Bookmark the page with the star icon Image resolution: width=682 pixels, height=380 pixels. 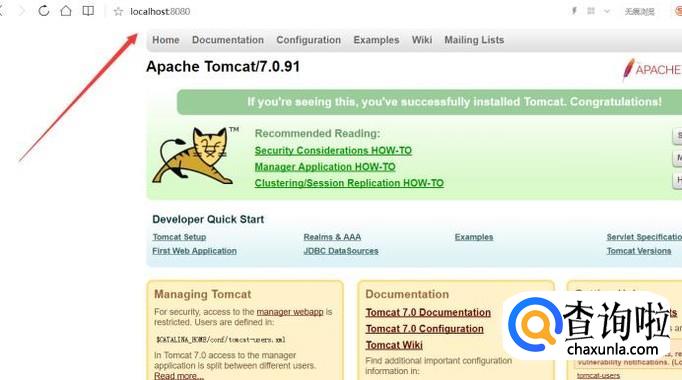tap(118, 12)
